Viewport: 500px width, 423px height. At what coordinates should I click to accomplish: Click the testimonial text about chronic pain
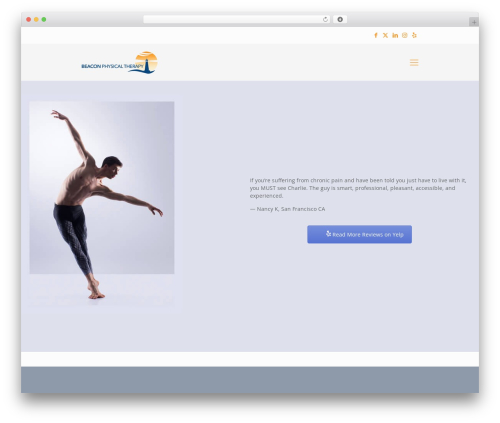coord(358,188)
